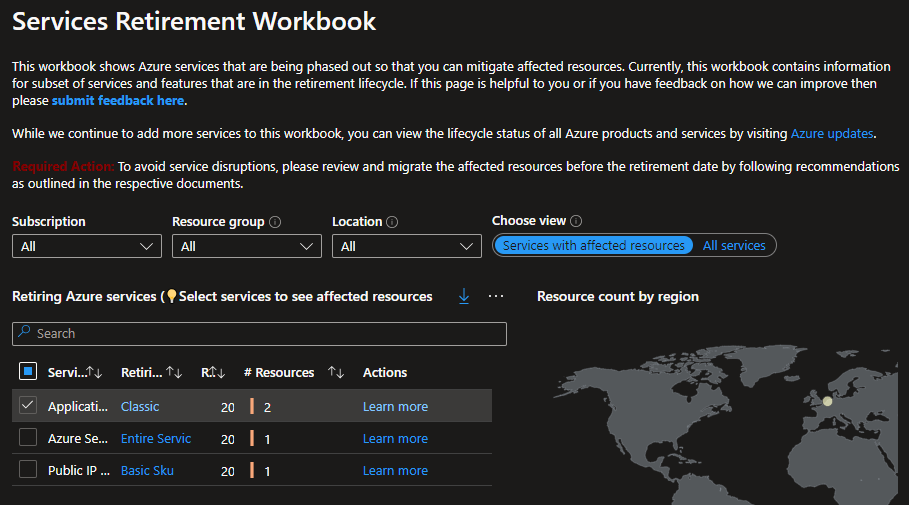Click the Public IP ... service name cell
The height and width of the screenshot is (505, 909).
click(79, 470)
